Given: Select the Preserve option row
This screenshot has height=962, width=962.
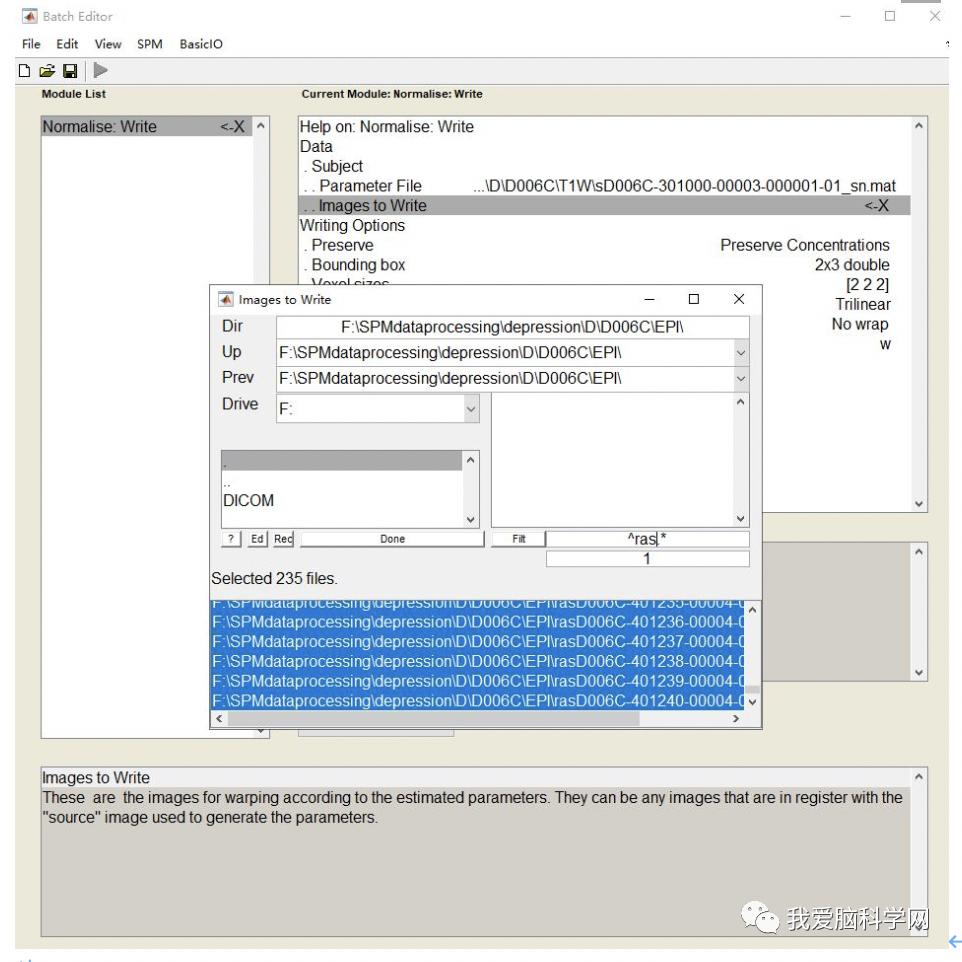Looking at the screenshot, I should (x=604, y=245).
